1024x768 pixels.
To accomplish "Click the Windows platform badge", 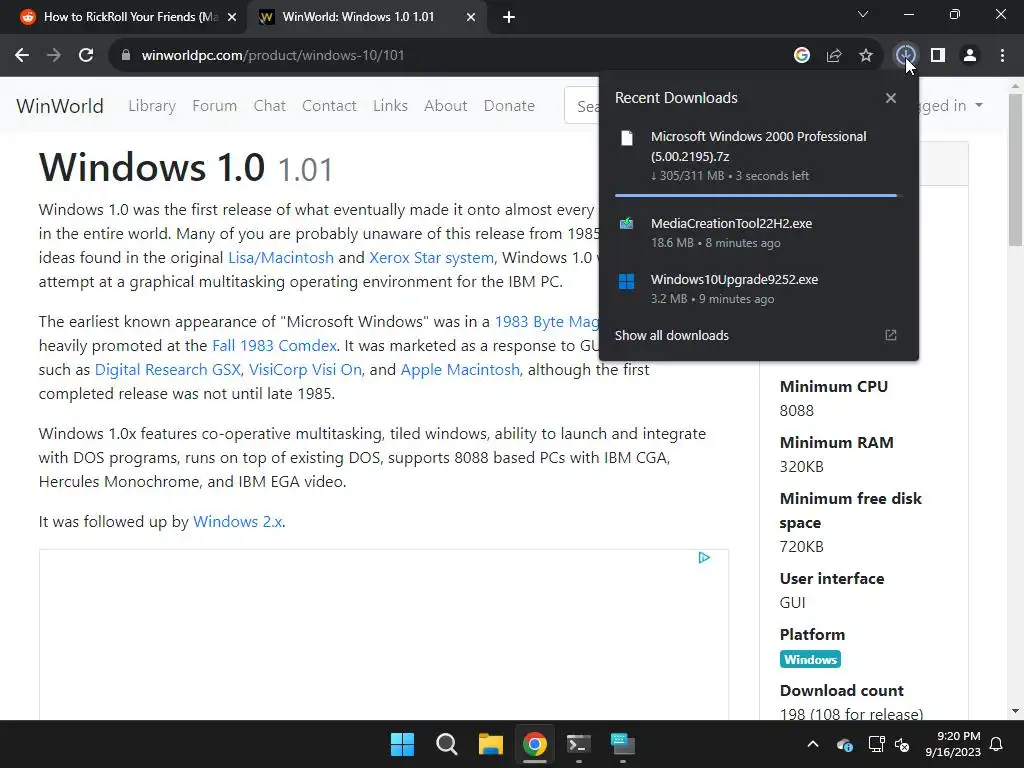I will click(810, 660).
